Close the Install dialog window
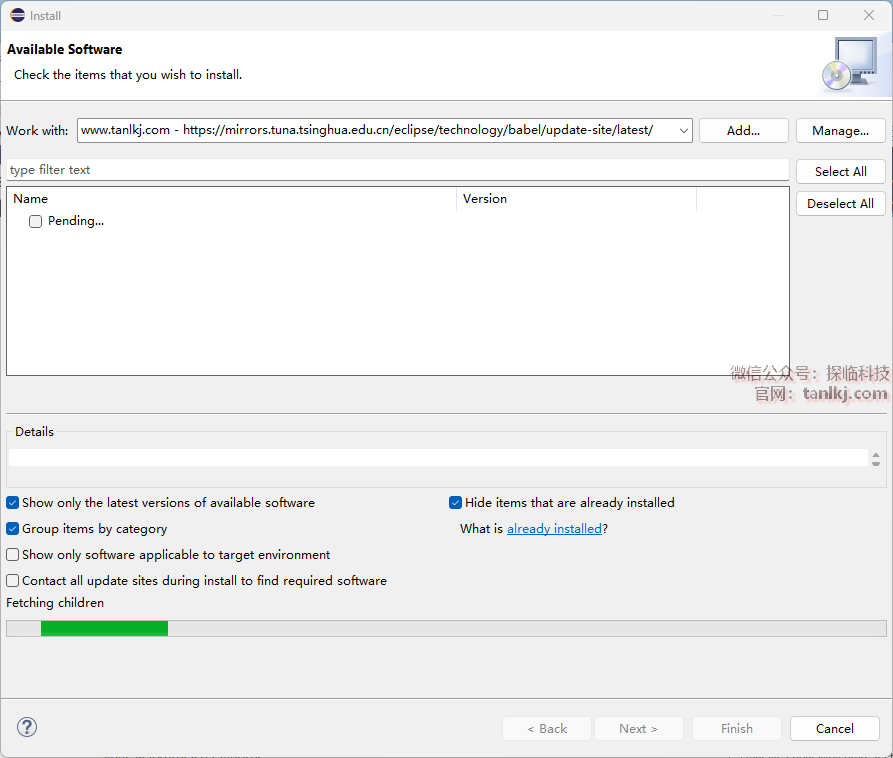 [869, 15]
